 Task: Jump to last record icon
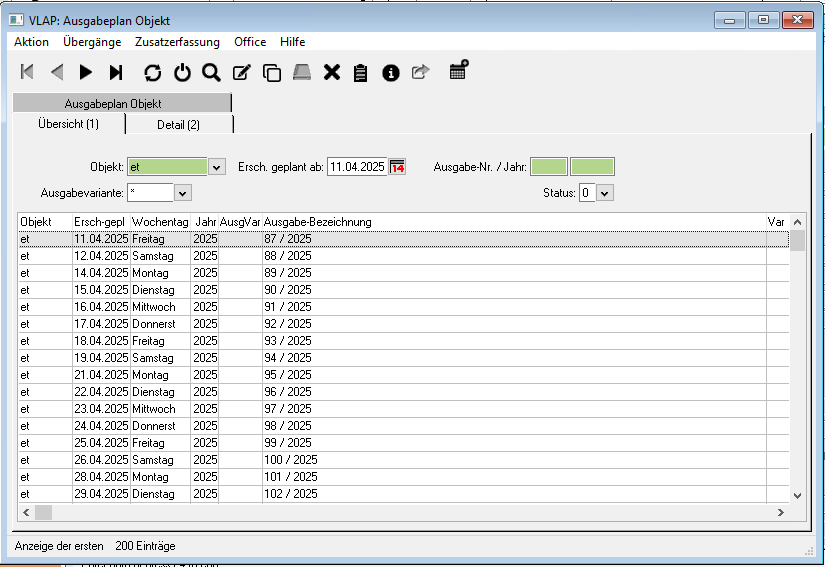pyautogui.click(x=116, y=72)
